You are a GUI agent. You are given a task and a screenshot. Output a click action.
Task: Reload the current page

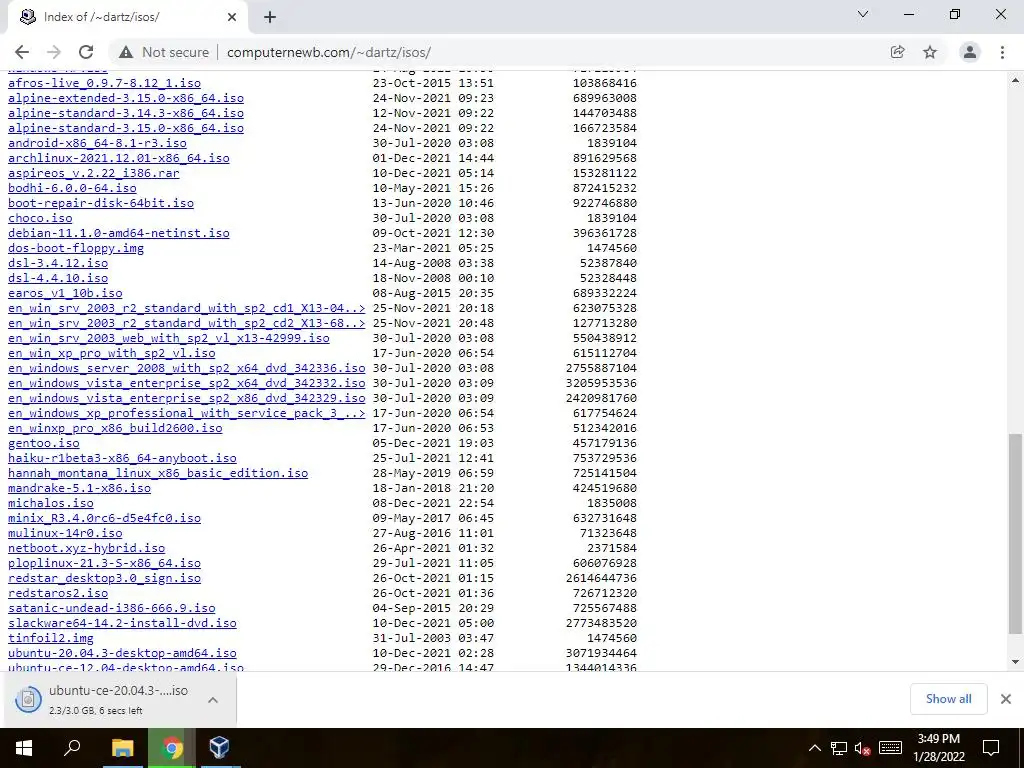[x=86, y=52]
